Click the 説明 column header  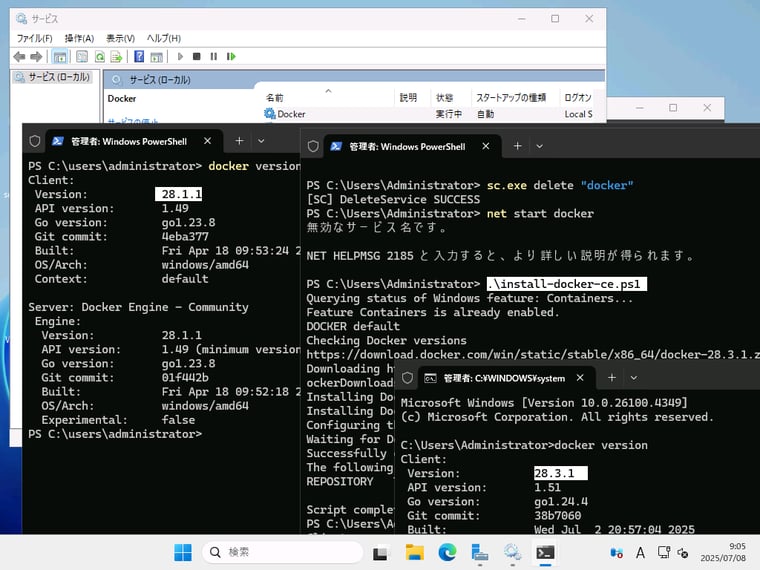click(x=408, y=98)
